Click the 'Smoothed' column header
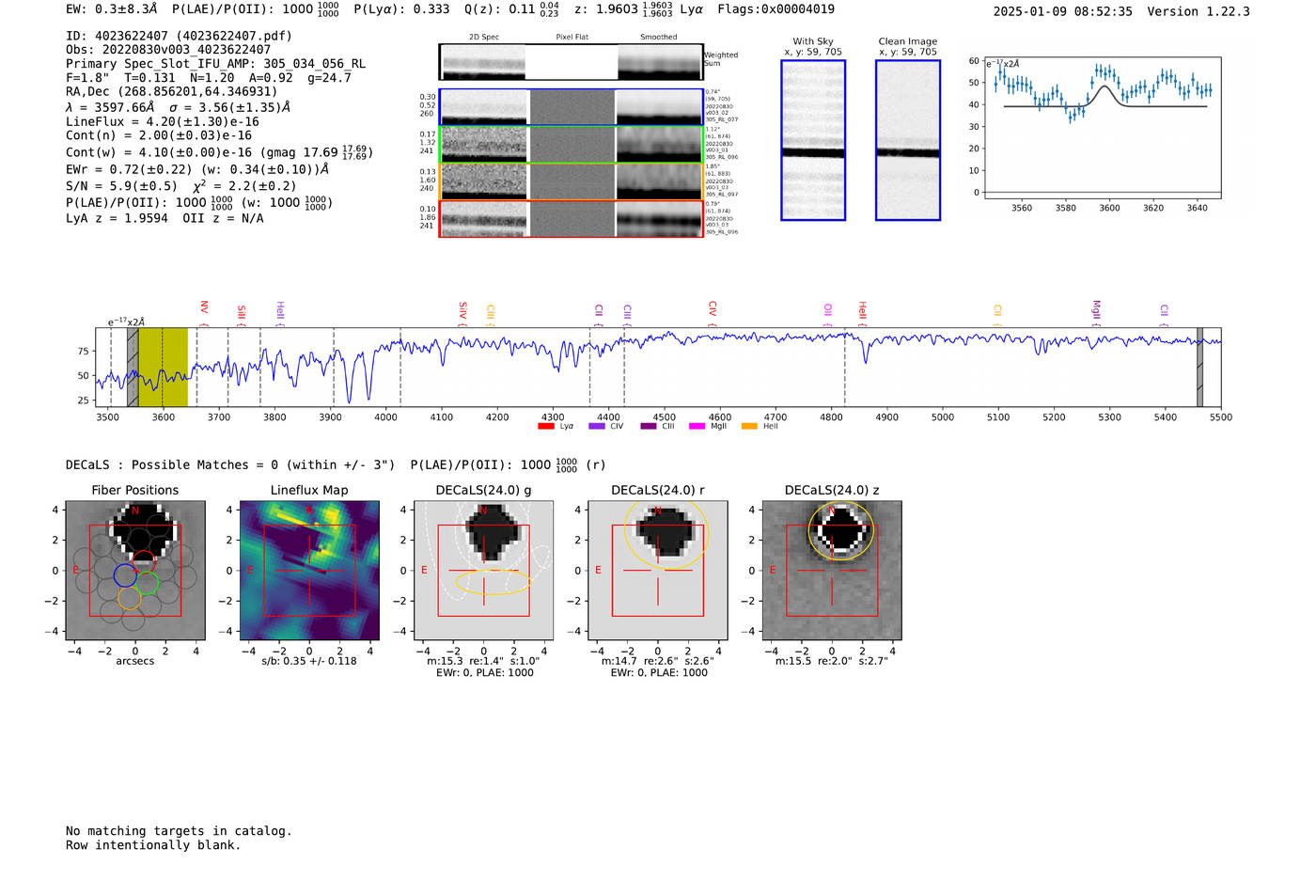This screenshot has width=1316, height=896. 658,37
